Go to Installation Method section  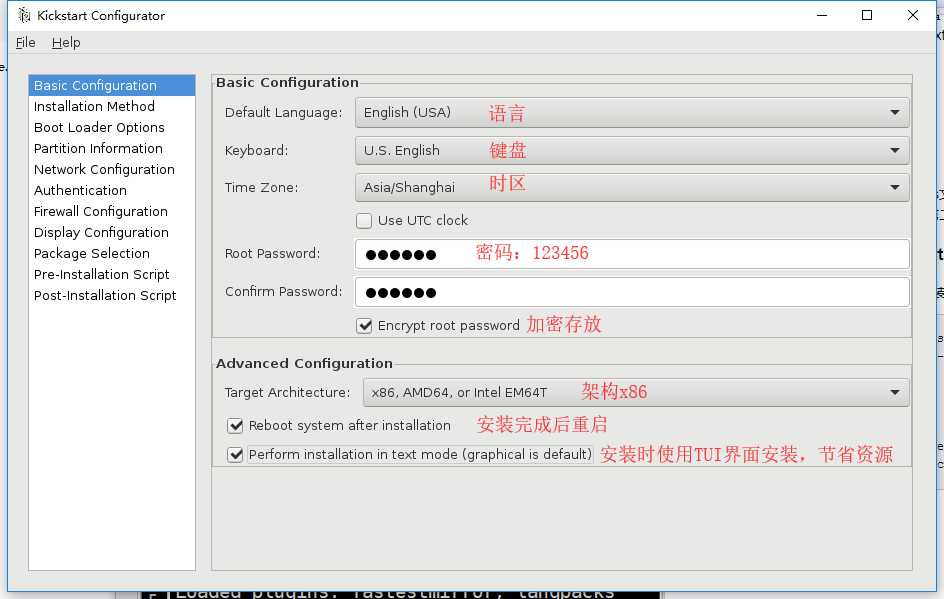(x=112, y=107)
